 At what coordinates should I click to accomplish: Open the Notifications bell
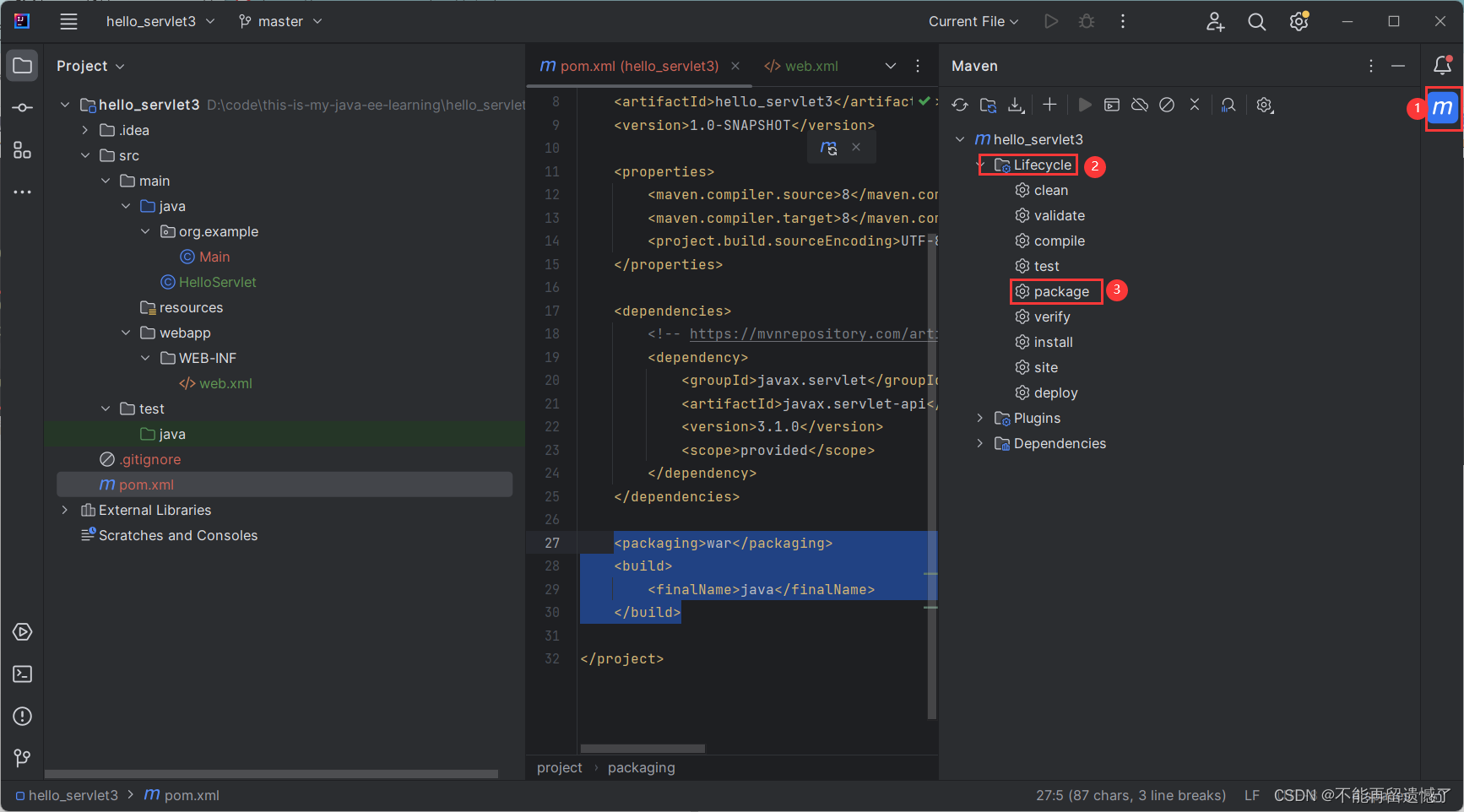coord(1443,66)
